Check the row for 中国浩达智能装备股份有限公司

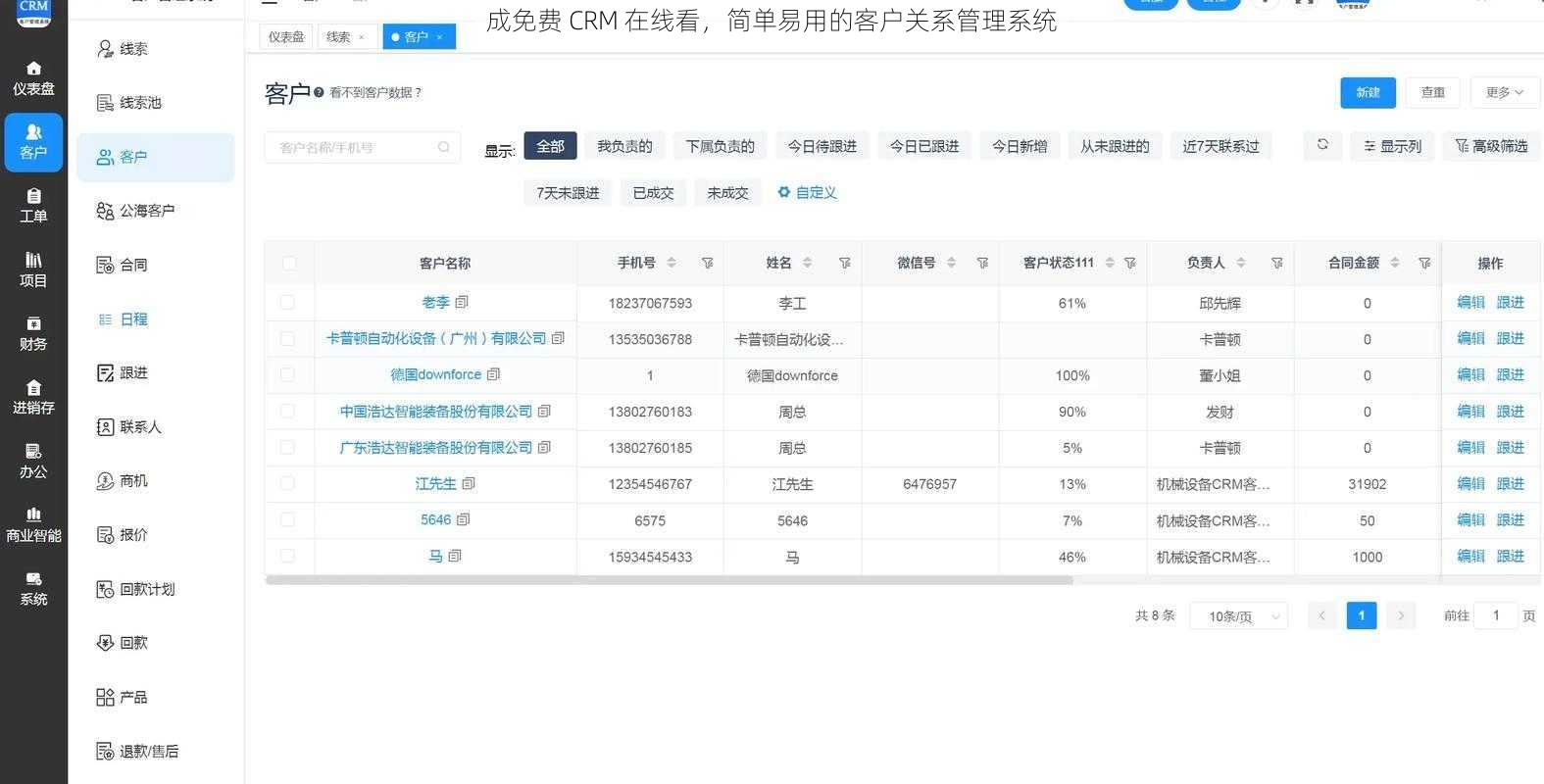click(287, 411)
